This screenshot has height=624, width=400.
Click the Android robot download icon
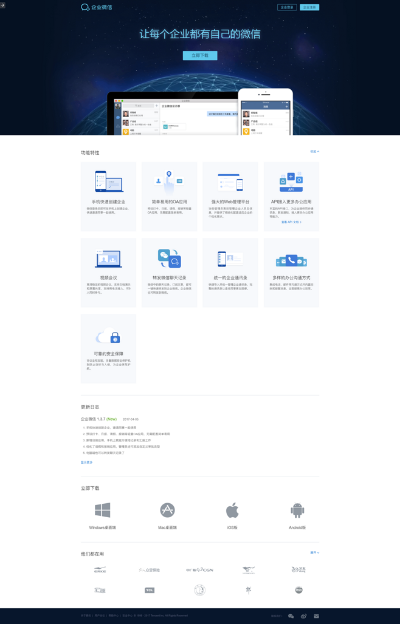(x=297, y=510)
